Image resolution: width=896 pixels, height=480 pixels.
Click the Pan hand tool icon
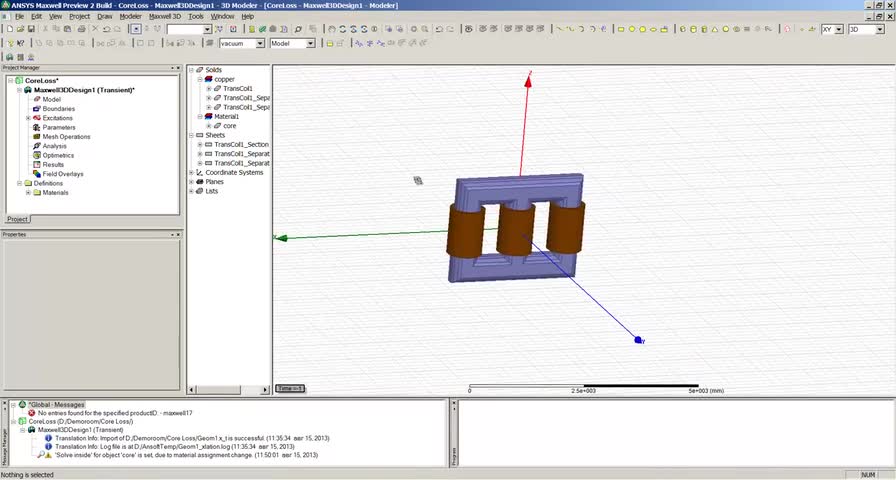[x=331, y=29]
